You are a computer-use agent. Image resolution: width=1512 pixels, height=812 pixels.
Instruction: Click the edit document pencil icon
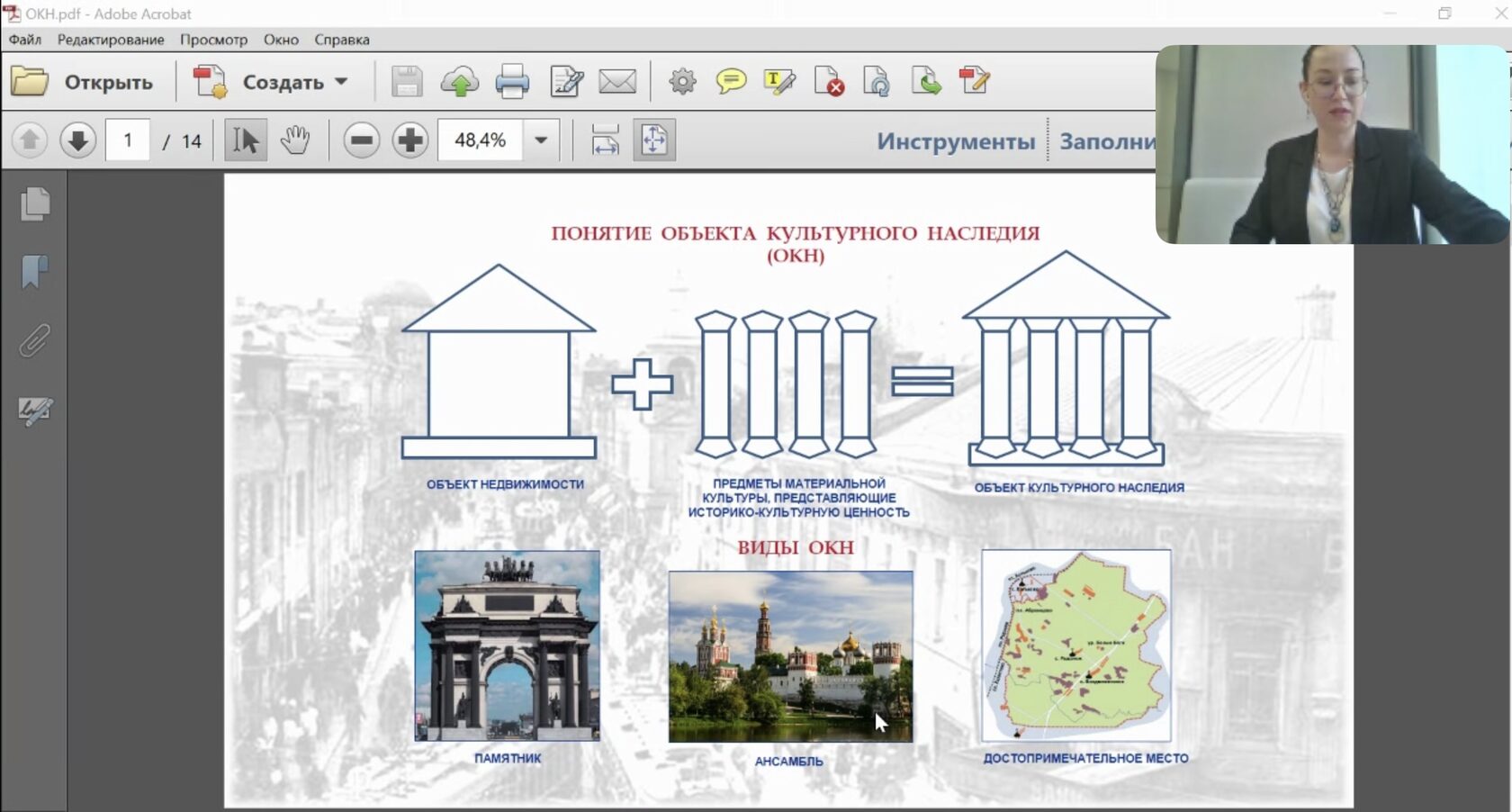tap(566, 82)
